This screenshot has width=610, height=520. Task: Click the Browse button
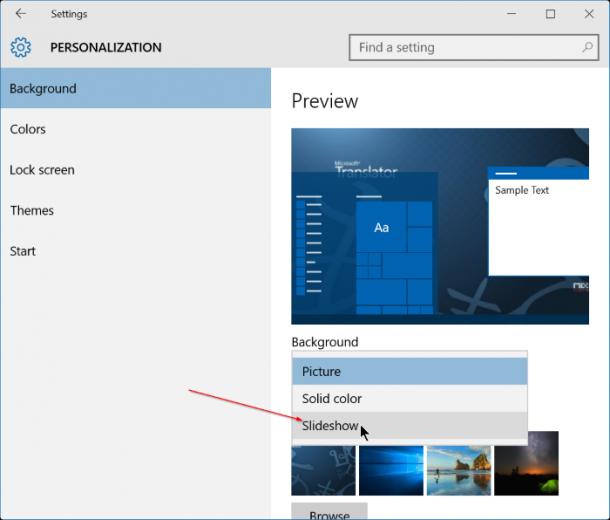[329, 511]
